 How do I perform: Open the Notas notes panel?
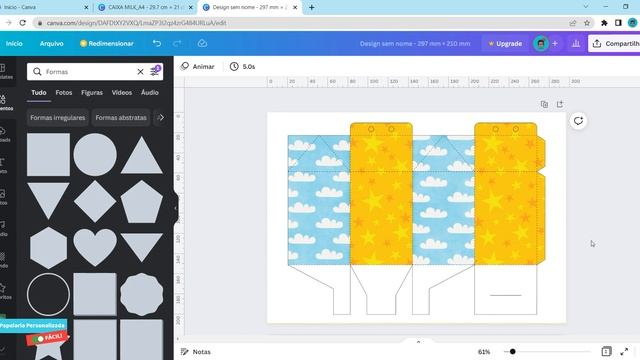coord(196,351)
